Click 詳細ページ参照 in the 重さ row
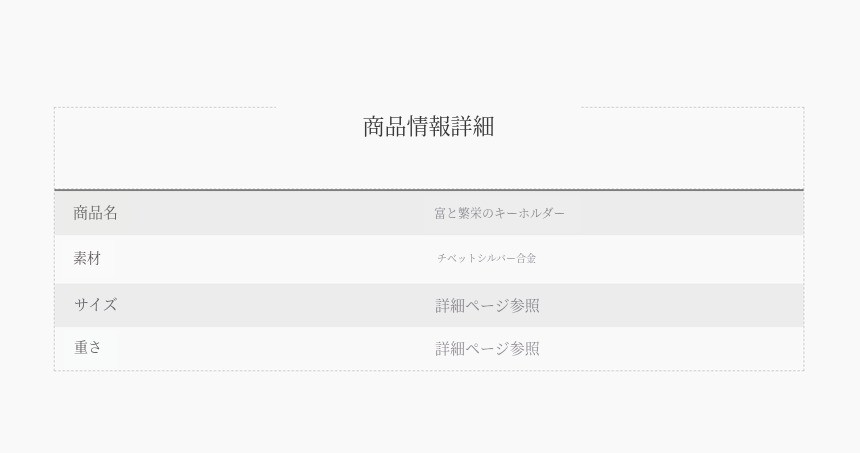860x453 pixels. click(487, 348)
